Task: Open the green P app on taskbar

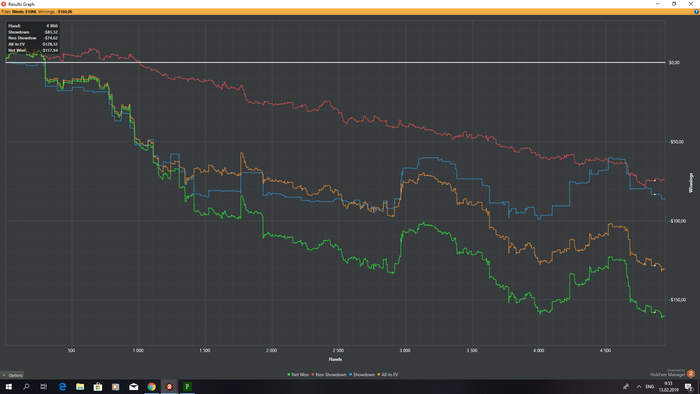Action: 187,387
